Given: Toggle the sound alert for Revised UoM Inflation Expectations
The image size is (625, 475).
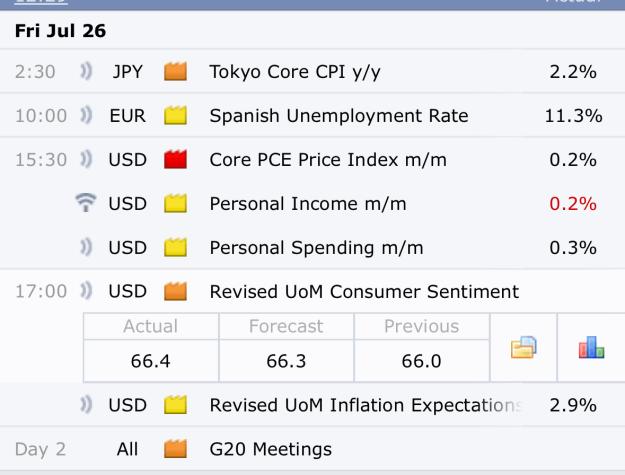Looking at the screenshot, I should pos(86,405).
